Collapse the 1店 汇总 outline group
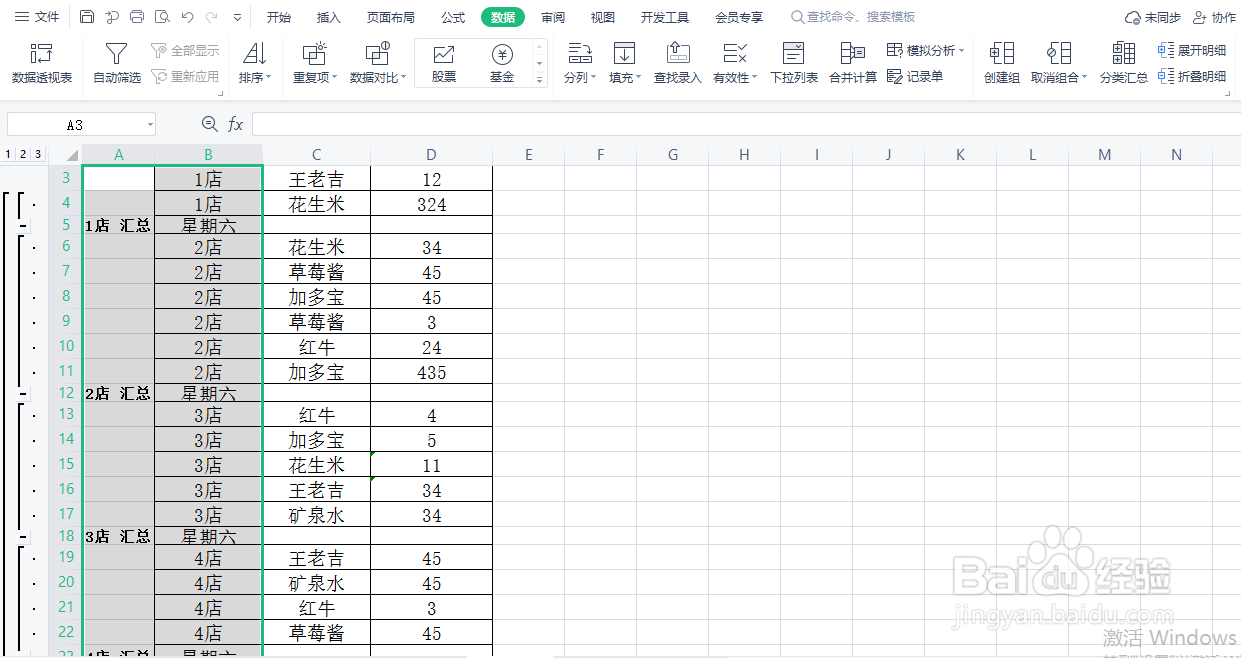 22,227
